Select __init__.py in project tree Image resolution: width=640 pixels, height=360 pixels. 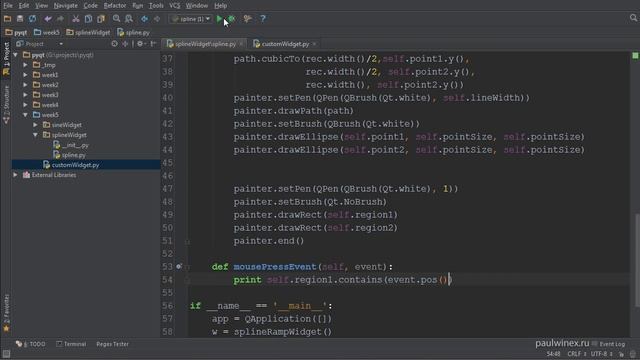75,145
